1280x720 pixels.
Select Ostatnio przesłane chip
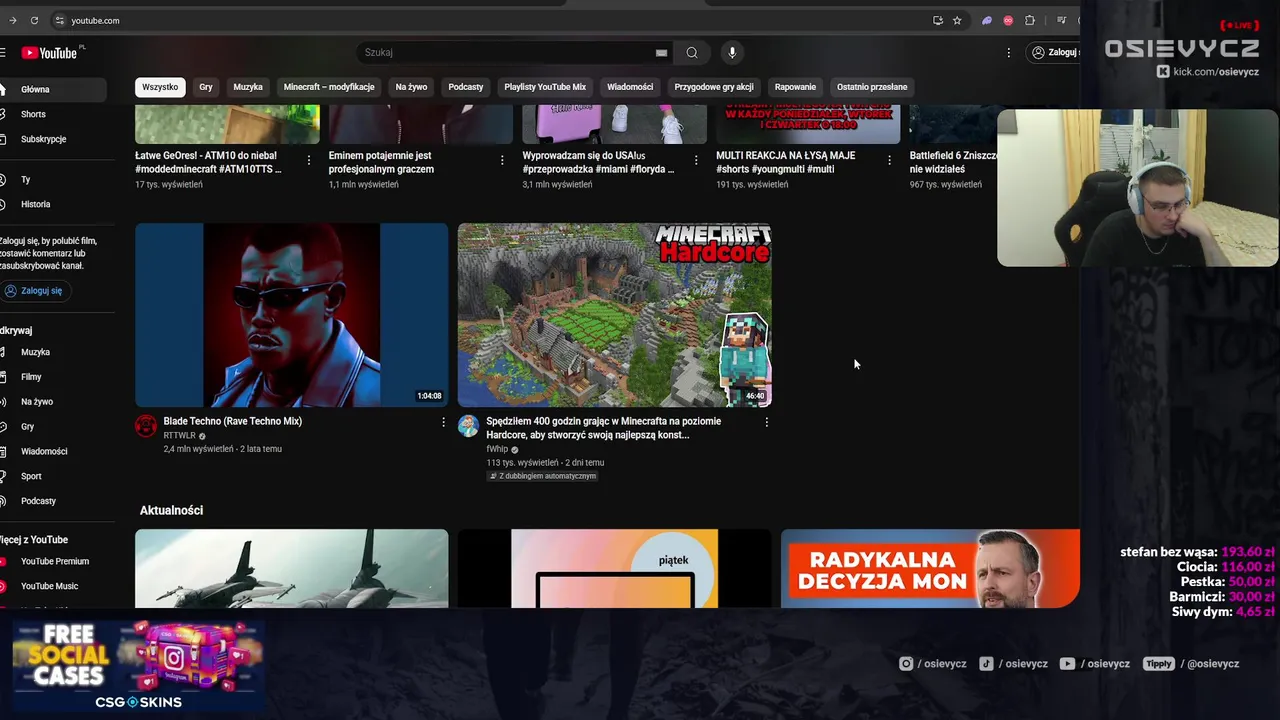[872, 87]
